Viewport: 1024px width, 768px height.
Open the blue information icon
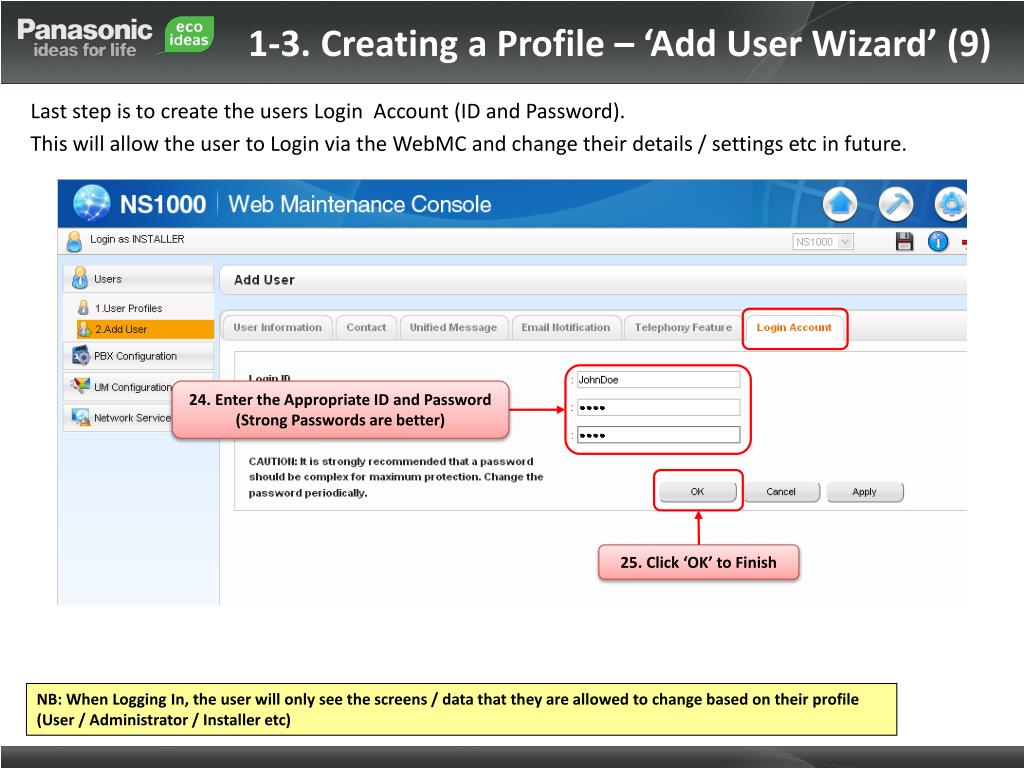coord(938,242)
